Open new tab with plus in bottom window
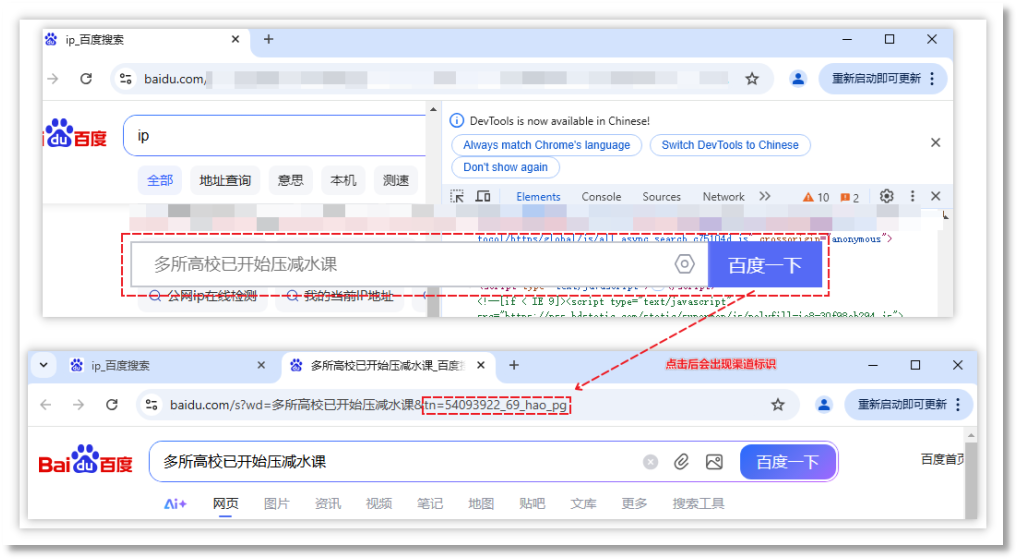Image resolution: width=1019 pixels, height=560 pixels. [514, 365]
